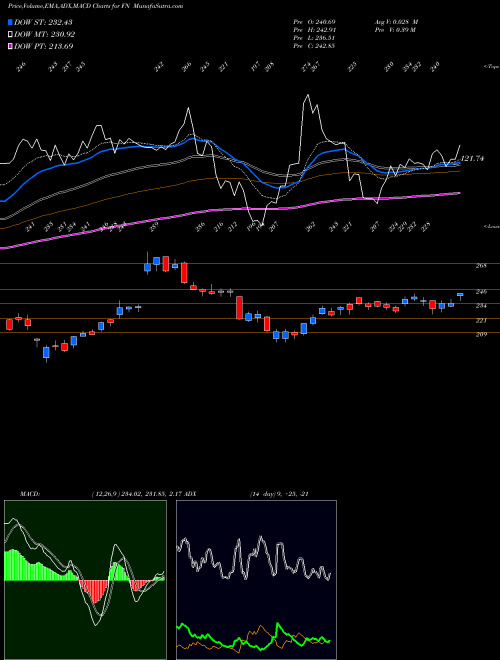Image resolution: width=500 pixels, height=660 pixels.
Task: Click the 234 price level label
Action: (481, 306)
